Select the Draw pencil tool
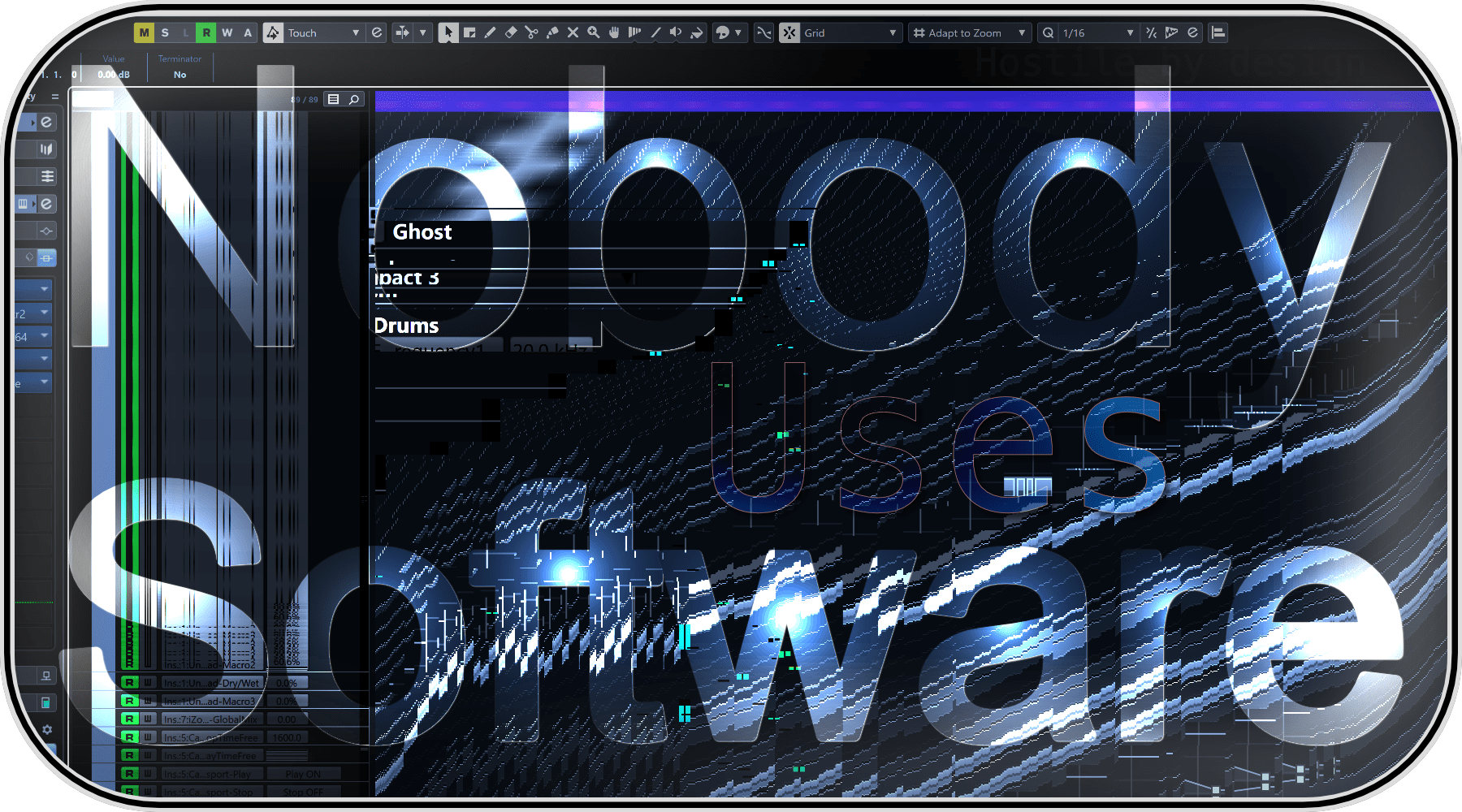1462x812 pixels. (x=490, y=32)
